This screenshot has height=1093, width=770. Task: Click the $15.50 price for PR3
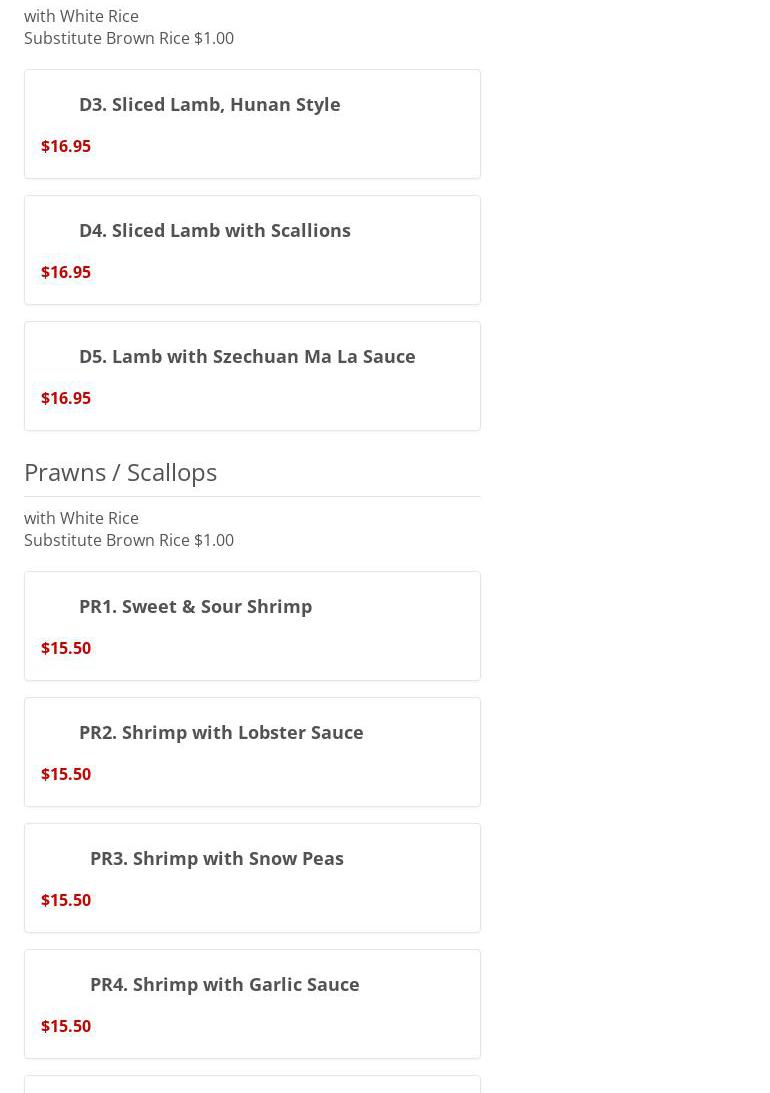(66, 900)
